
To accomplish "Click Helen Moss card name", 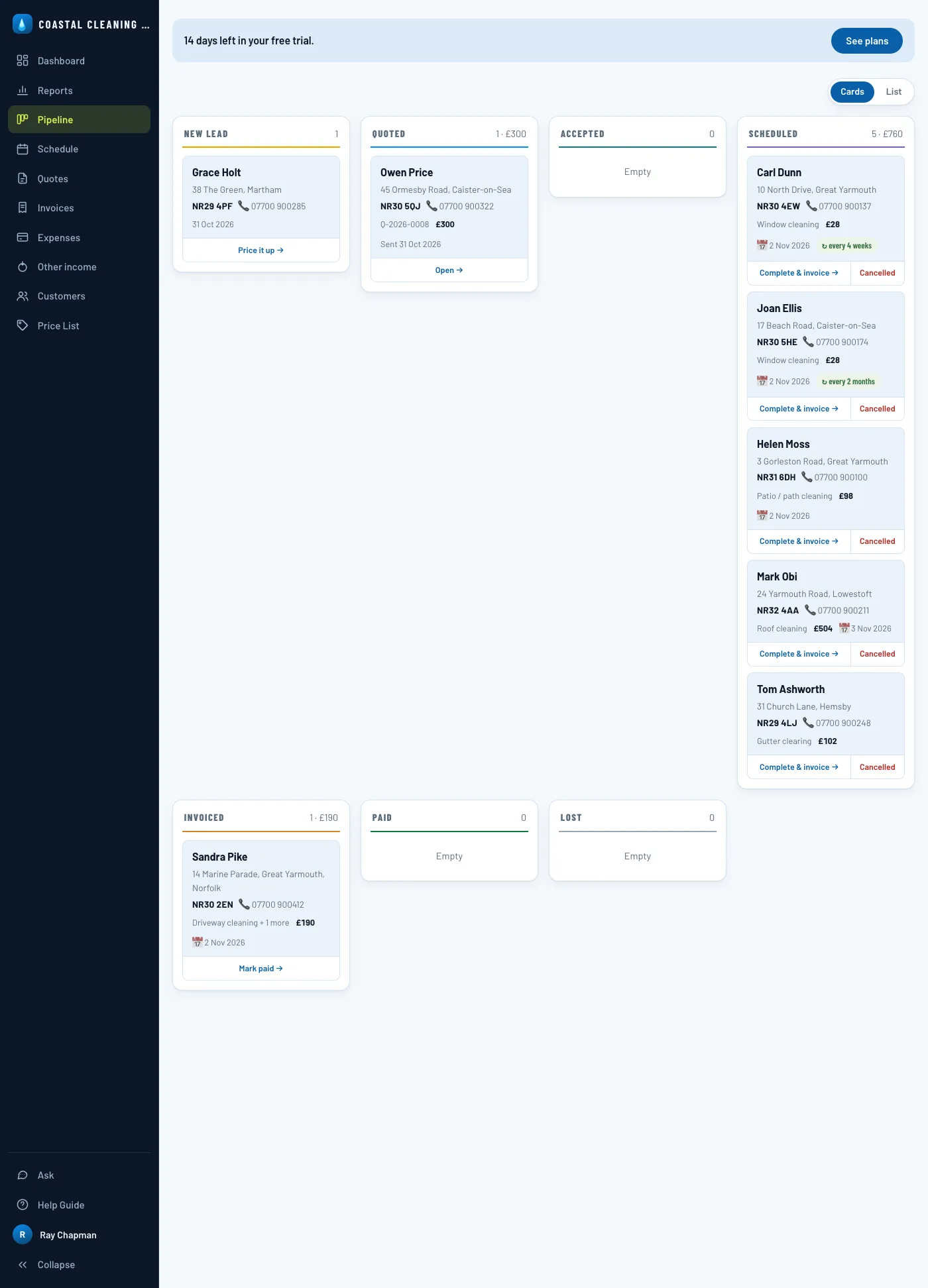I will pos(783,444).
